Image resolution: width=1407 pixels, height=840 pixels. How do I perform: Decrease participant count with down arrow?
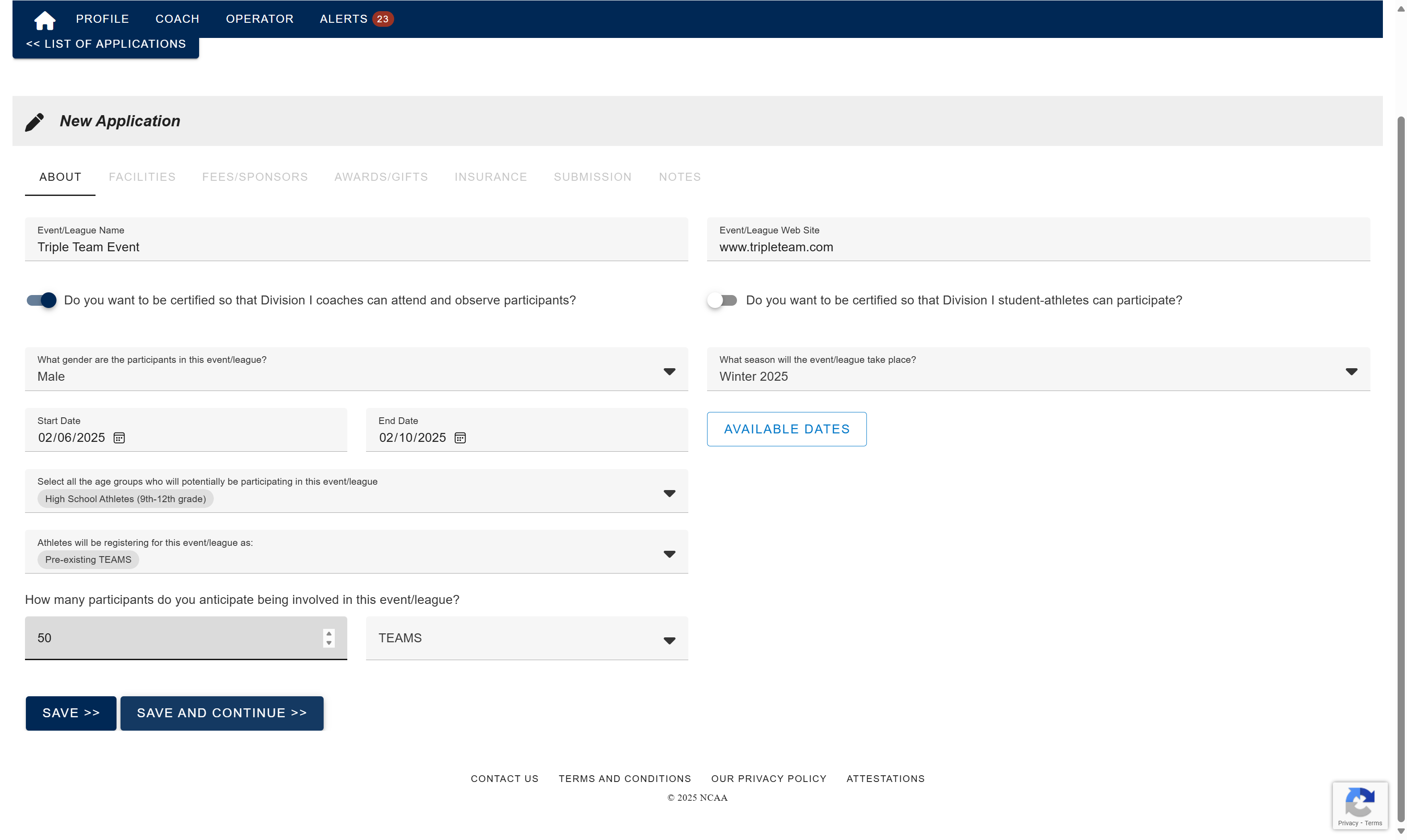329,643
